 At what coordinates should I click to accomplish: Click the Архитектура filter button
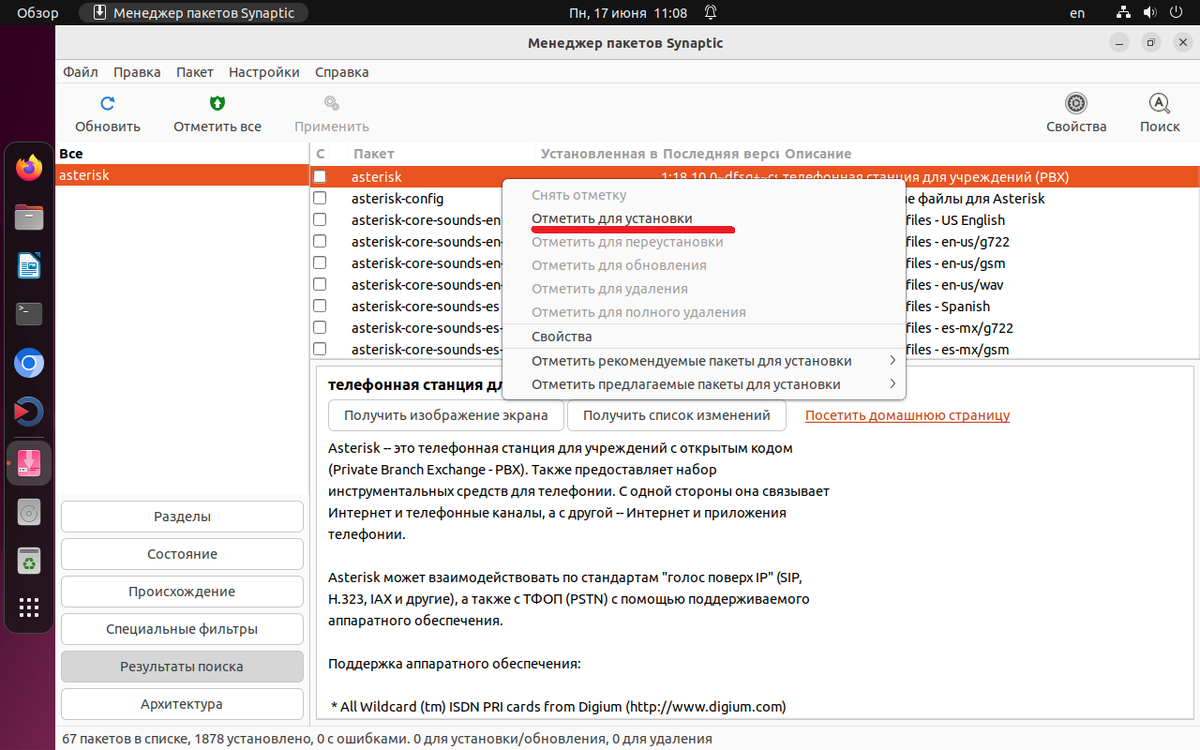182,704
